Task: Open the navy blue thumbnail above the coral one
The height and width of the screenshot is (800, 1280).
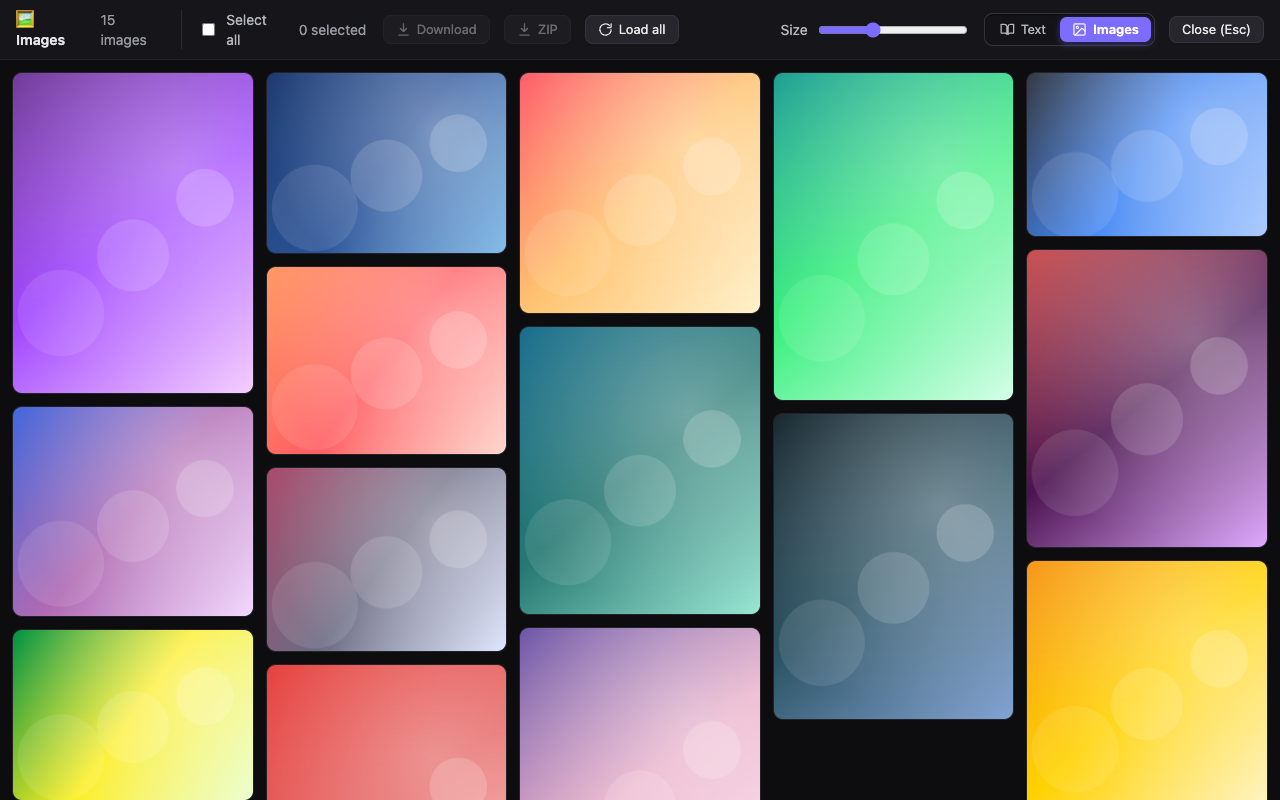Action: point(386,163)
